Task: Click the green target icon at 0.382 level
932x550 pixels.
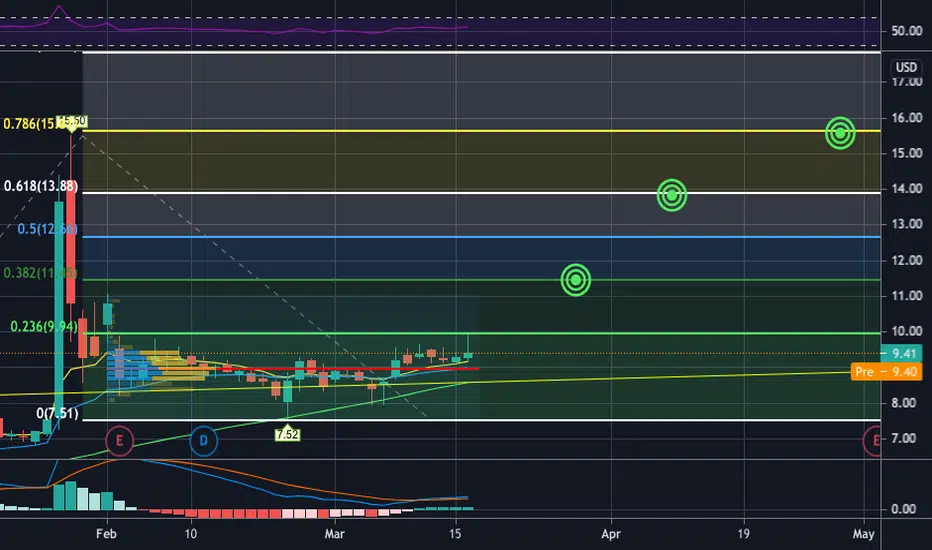Action: click(575, 279)
